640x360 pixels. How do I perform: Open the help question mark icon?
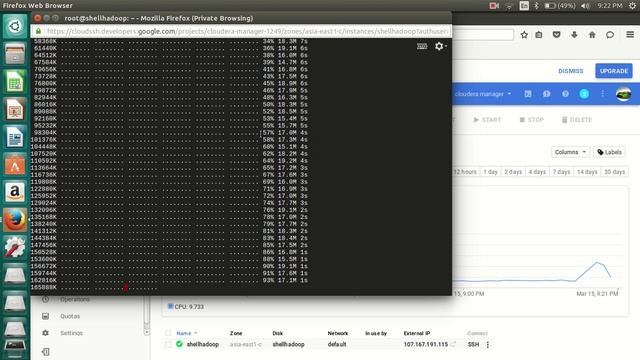click(x=565, y=94)
